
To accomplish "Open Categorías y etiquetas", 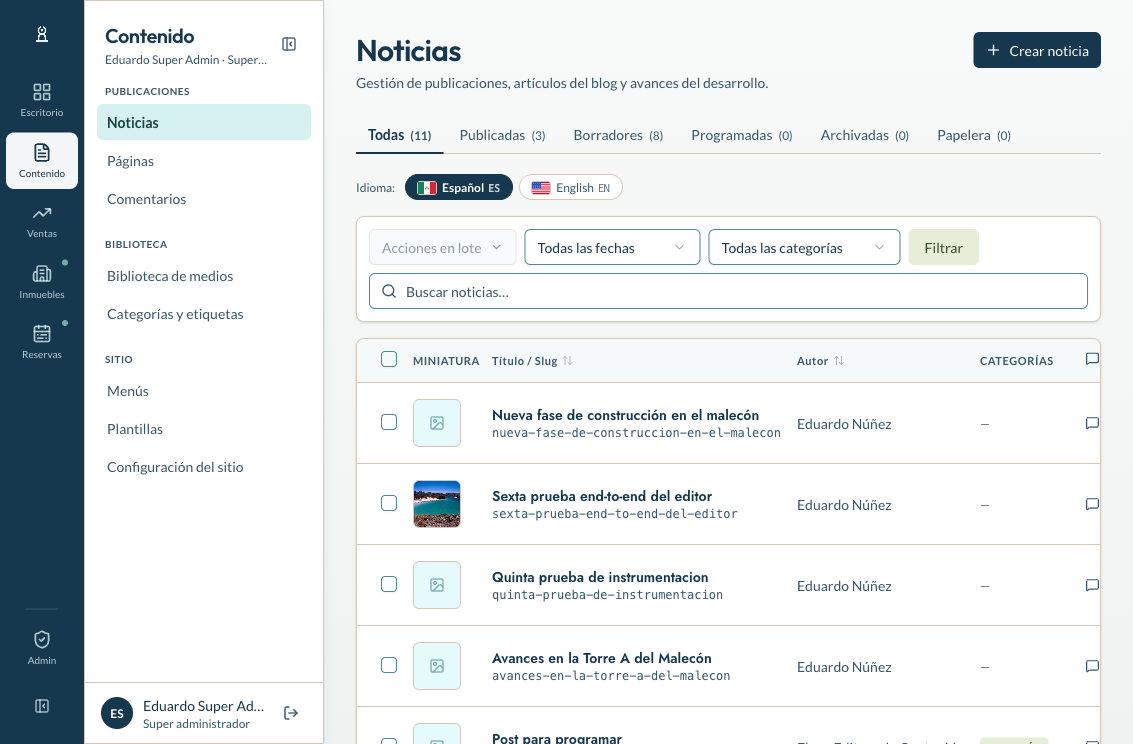I will tap(204, 313).
